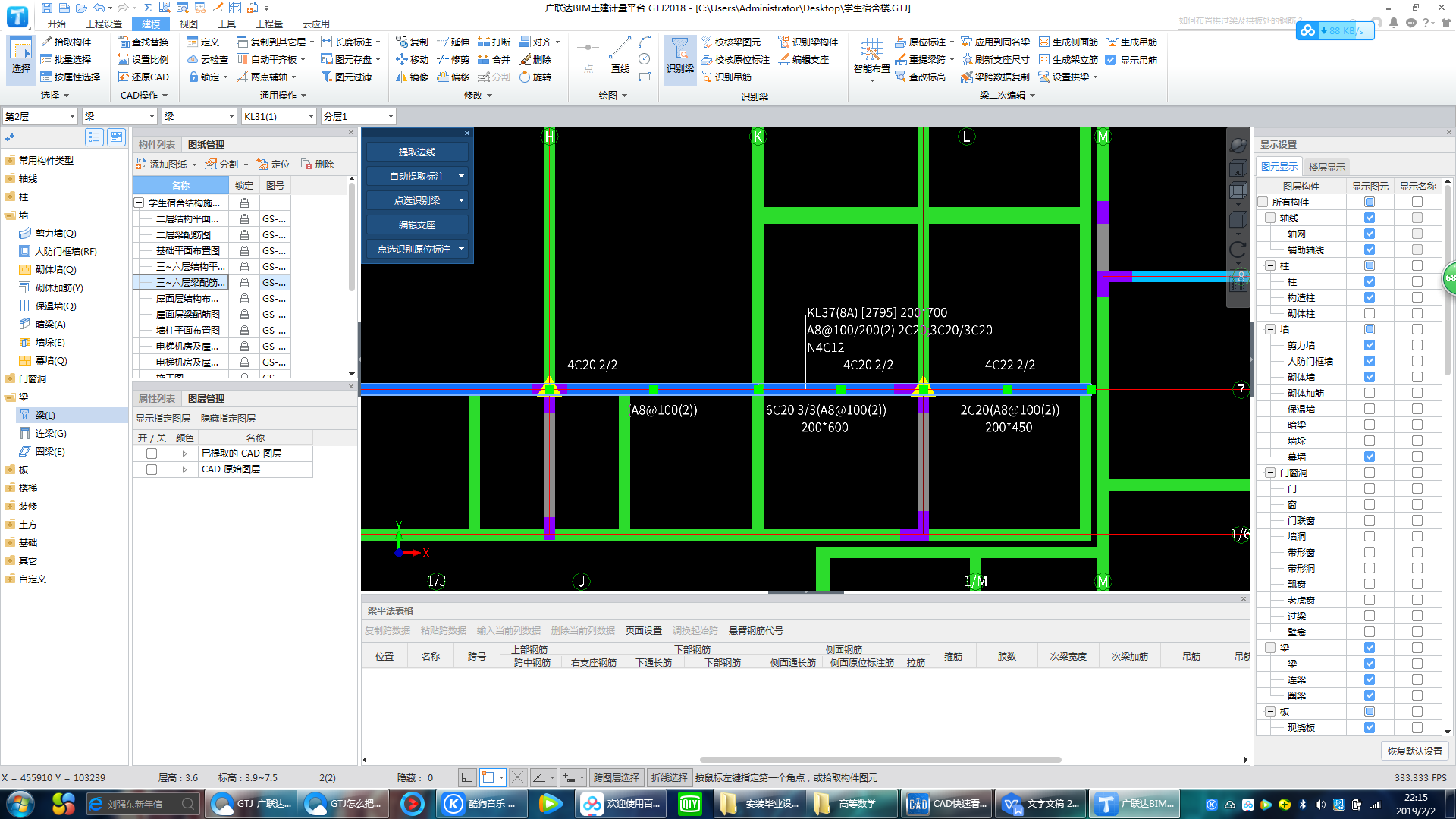The height and width of the screenshot is (819, 1456).
Task: Select the 拾取构件 pick component tool
Action: [x=66, y=42]
